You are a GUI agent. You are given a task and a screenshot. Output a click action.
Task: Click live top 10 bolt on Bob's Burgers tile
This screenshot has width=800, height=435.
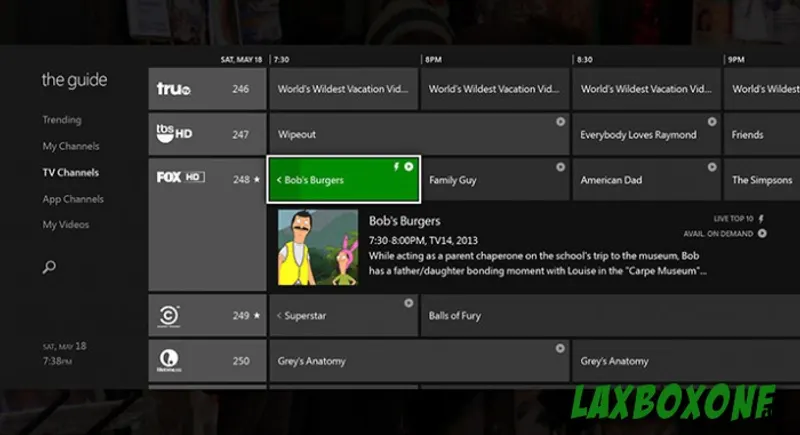coord(396,167)
